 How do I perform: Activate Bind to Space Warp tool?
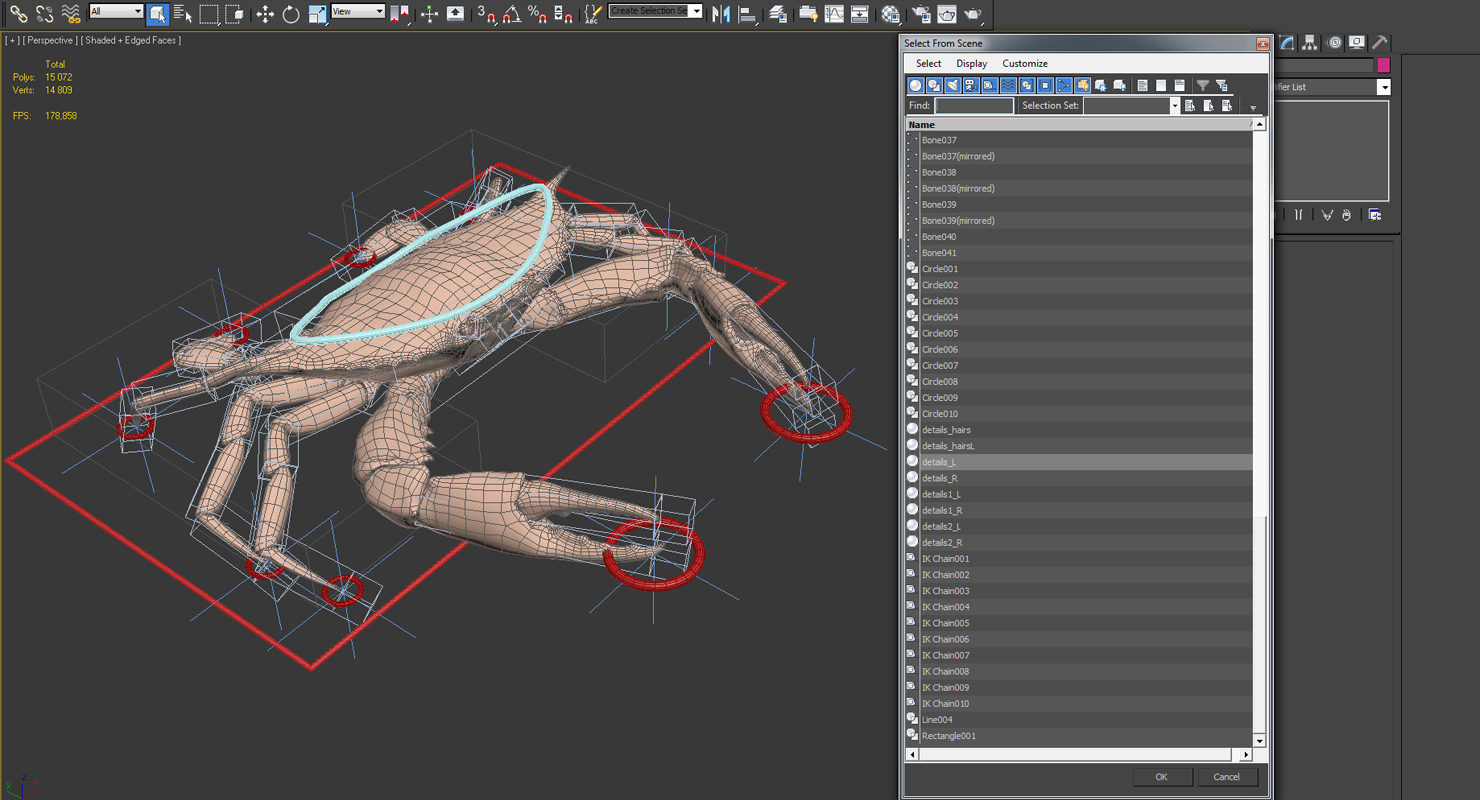[x=70, y=13]
